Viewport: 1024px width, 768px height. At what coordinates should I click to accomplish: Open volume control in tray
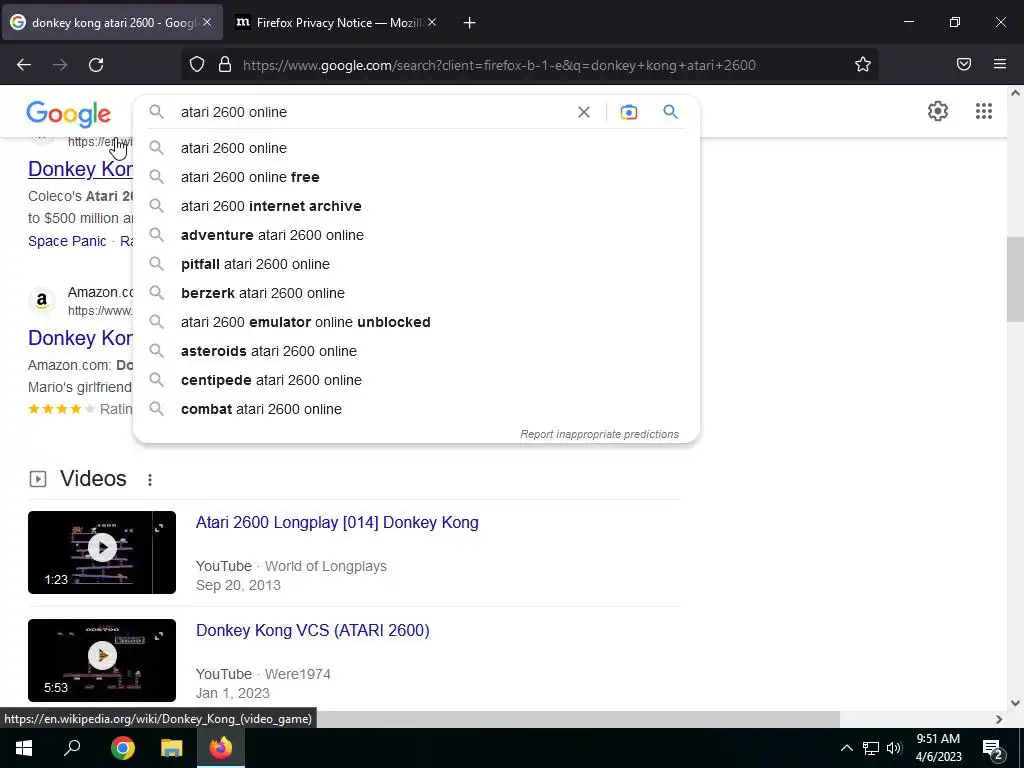(894, 748)
